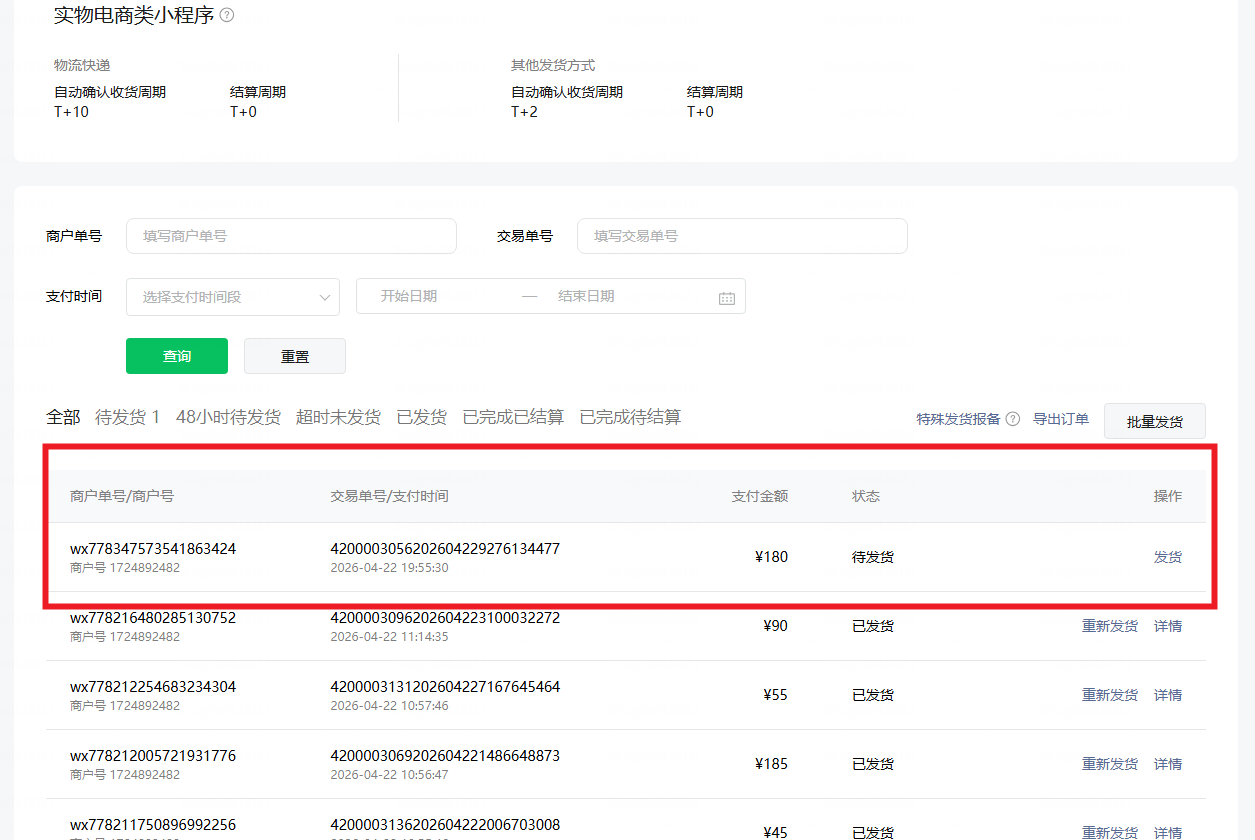Focus the 填写交易单号 input field
The image size is (1255, 840).
(x=742, y=236)
